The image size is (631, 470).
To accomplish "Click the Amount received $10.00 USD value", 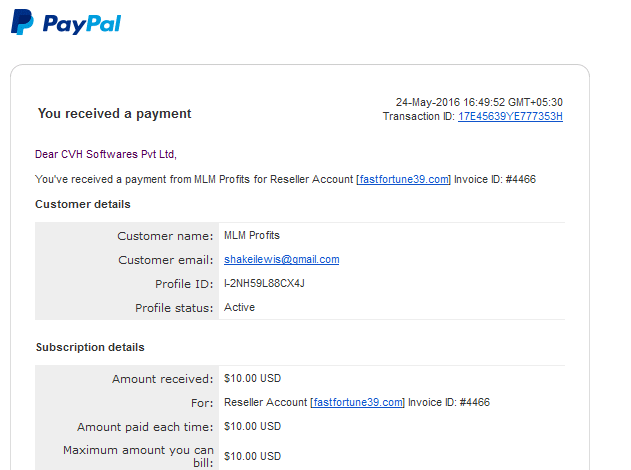I will click(x=252, y=378).
